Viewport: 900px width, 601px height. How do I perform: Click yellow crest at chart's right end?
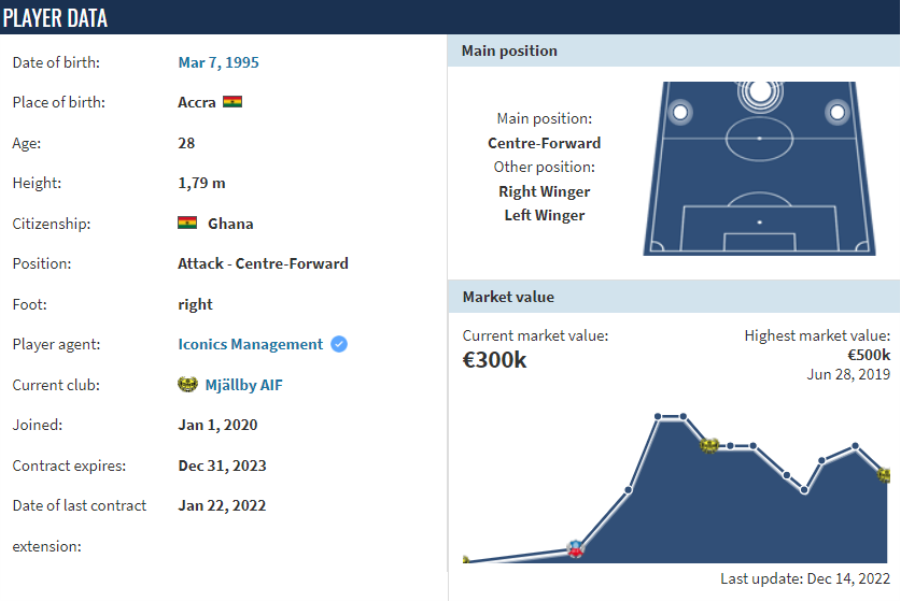click(885, 474)
